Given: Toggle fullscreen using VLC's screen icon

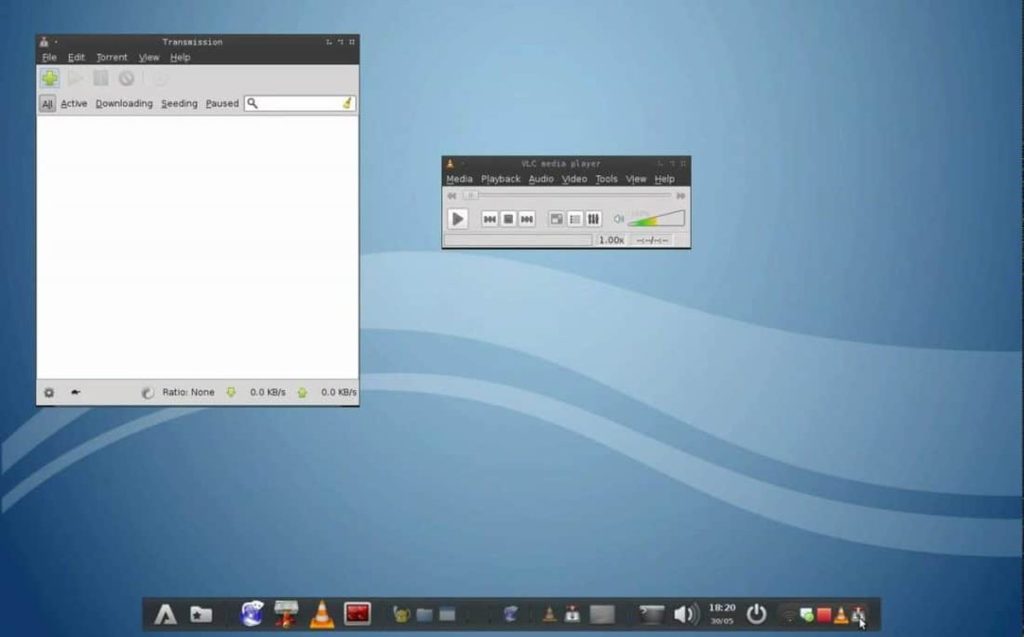Looking at the screenshot, I should tap(555, 219).
